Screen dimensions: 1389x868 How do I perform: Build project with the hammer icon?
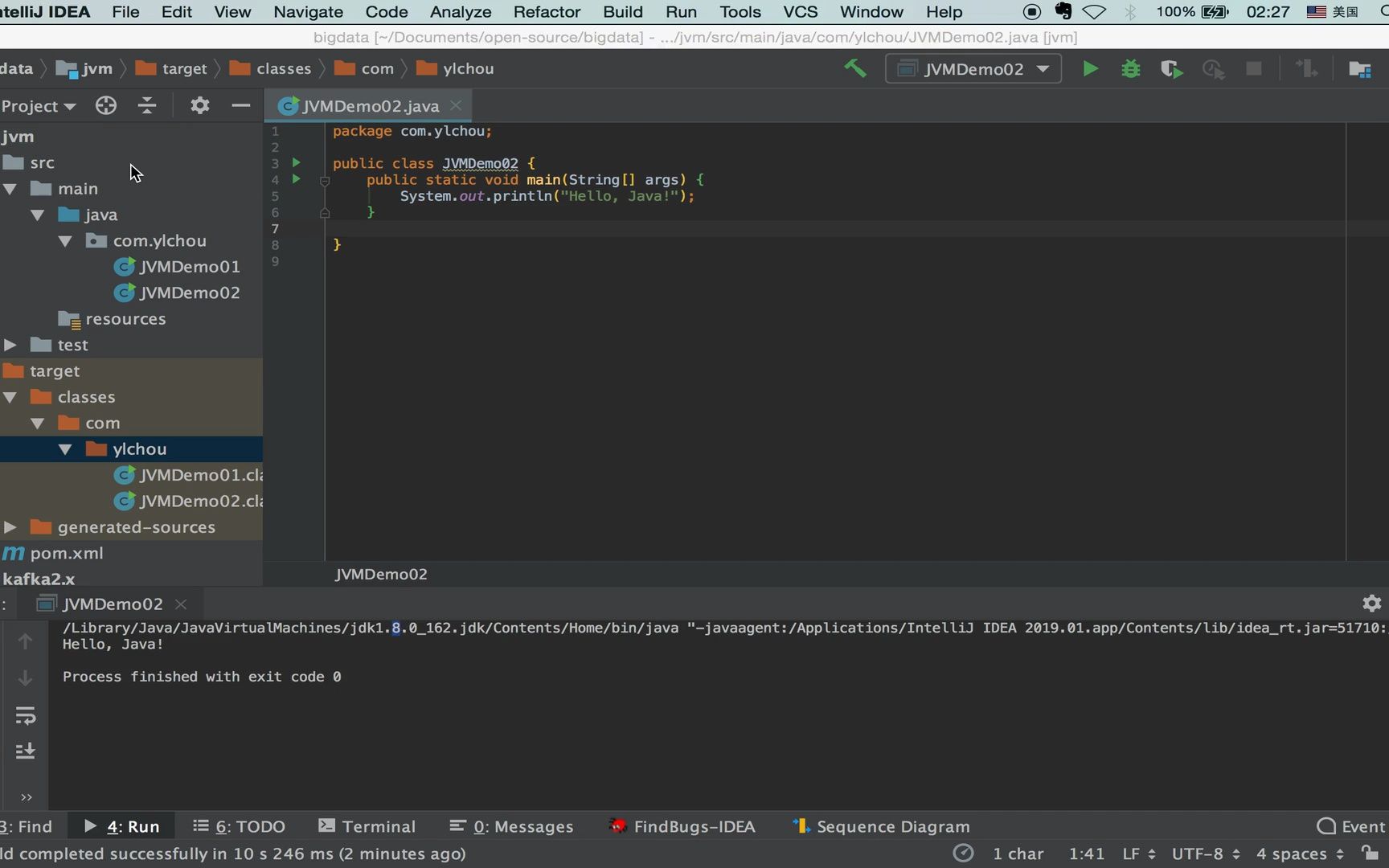(x=855, y=68)
